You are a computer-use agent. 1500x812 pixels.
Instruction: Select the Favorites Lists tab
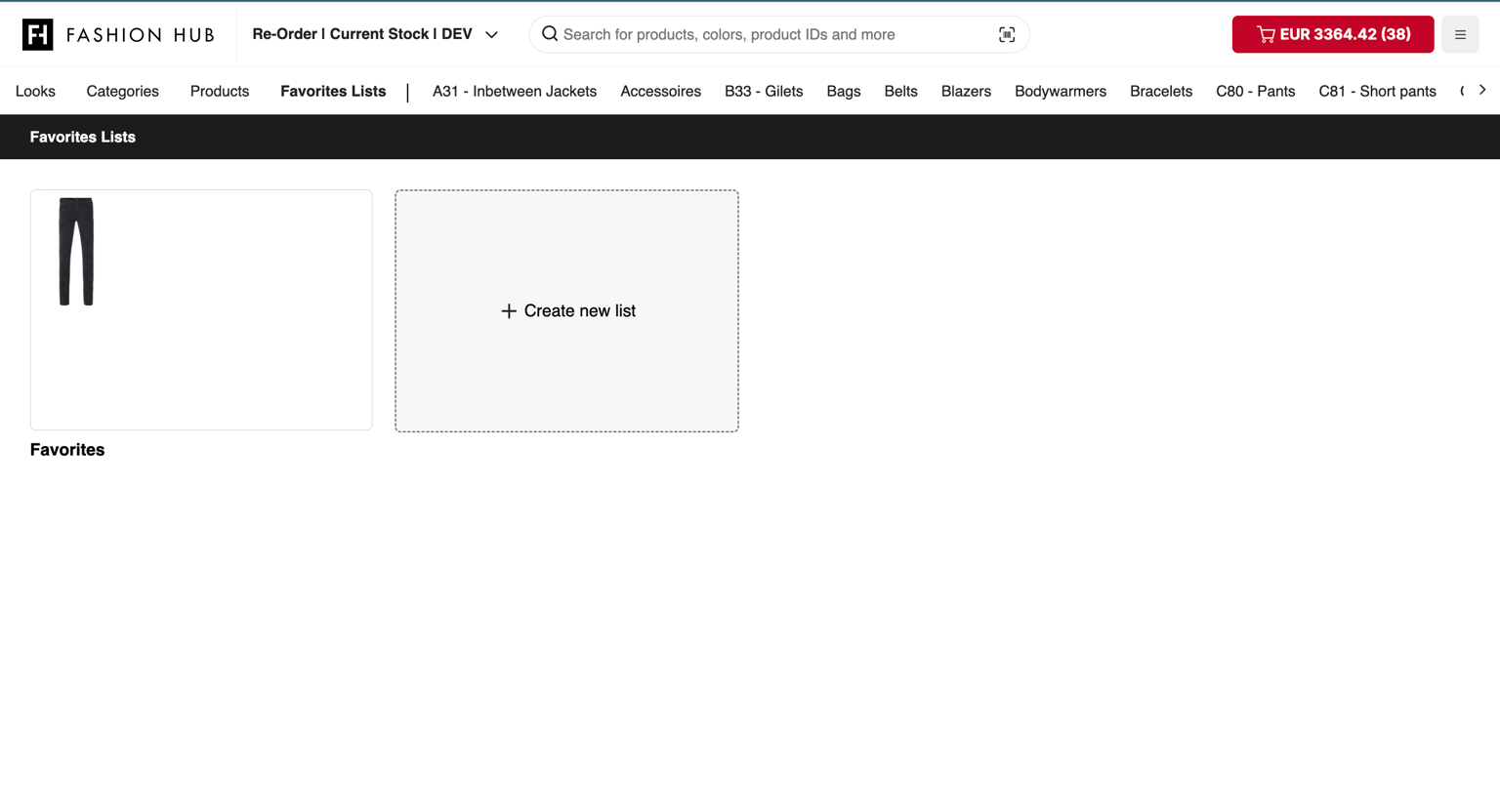(333, 91)
